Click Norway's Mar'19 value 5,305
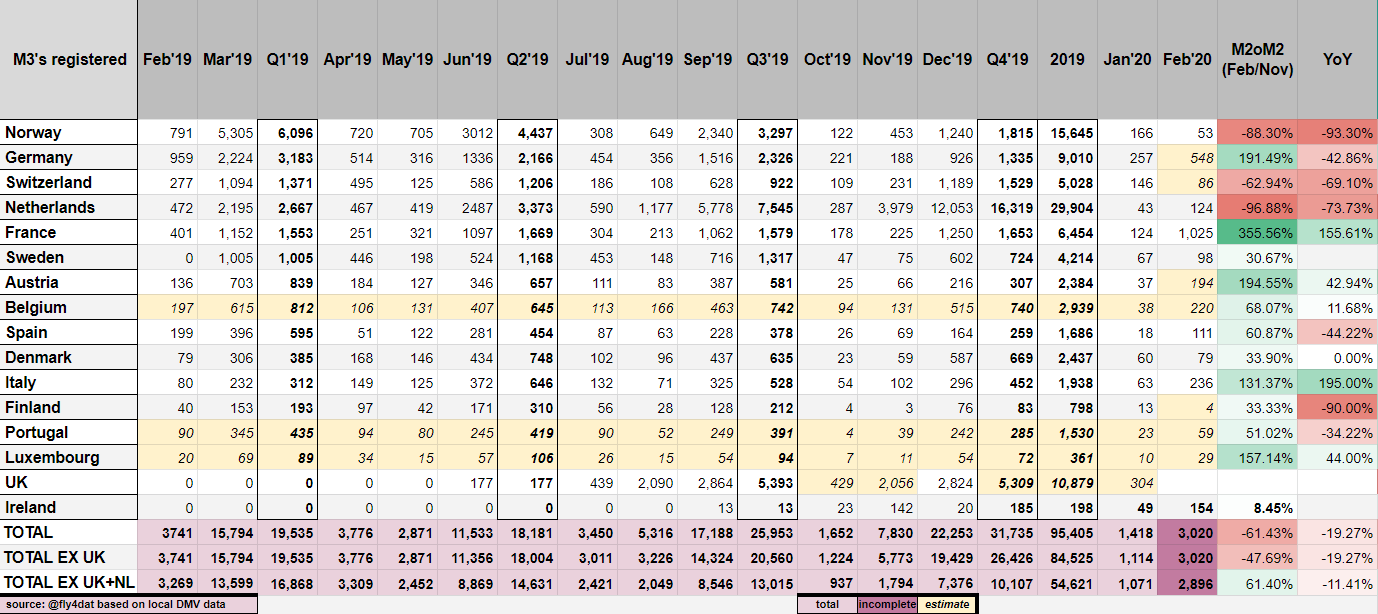 [x=228, y=132]
